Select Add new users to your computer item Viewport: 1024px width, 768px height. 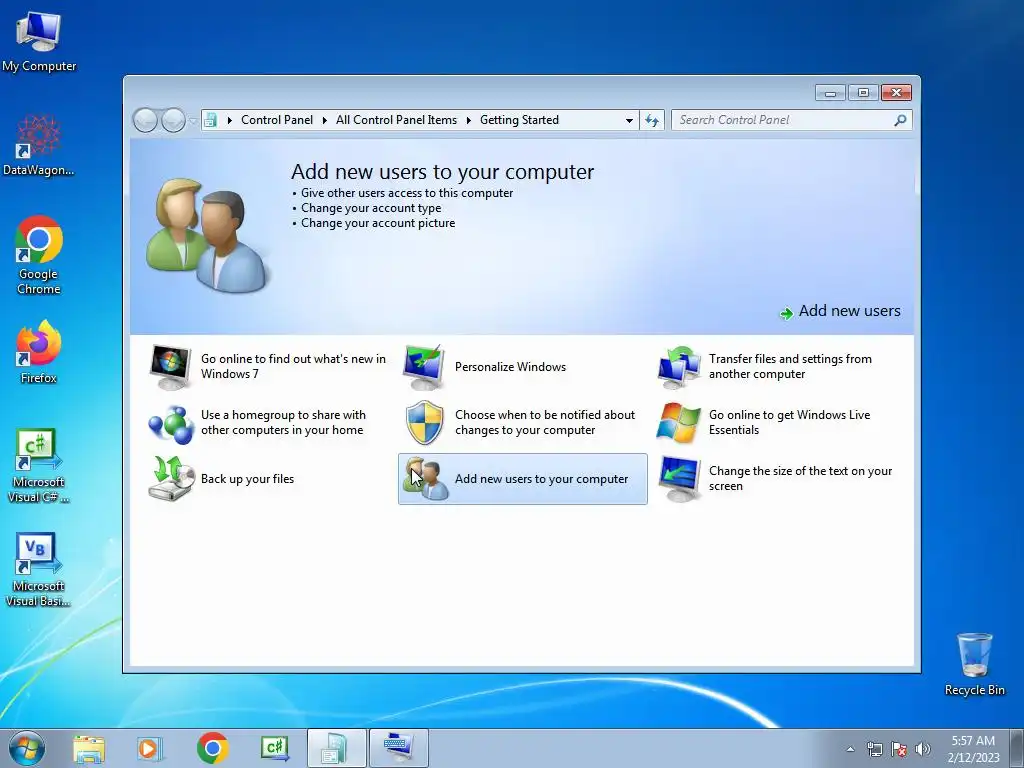point(522,479)
